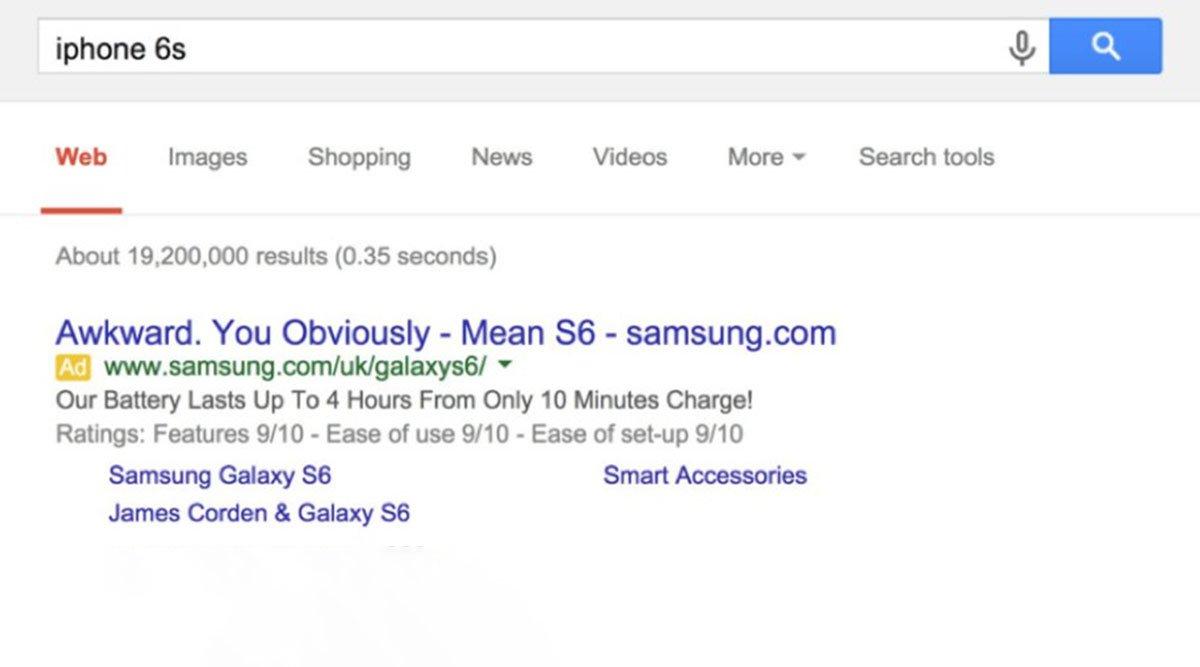Open the Smart Accessories sitelink
This screenshot has width=1200, height=667.
coord(704,475)
